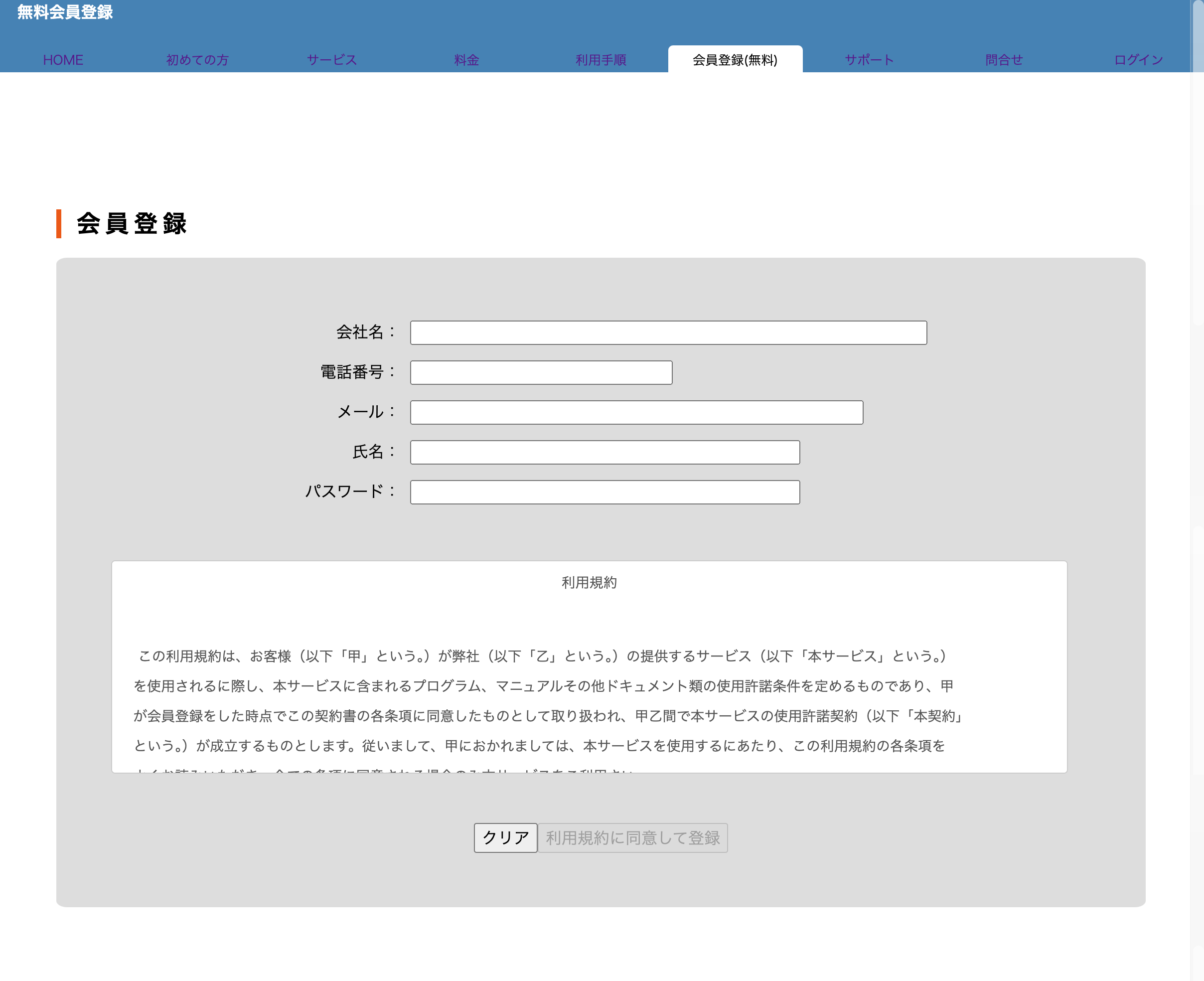The image size is (1204, 981).
Task: Select the 会員登録(無料) tab
Action: tap(735, 60)
